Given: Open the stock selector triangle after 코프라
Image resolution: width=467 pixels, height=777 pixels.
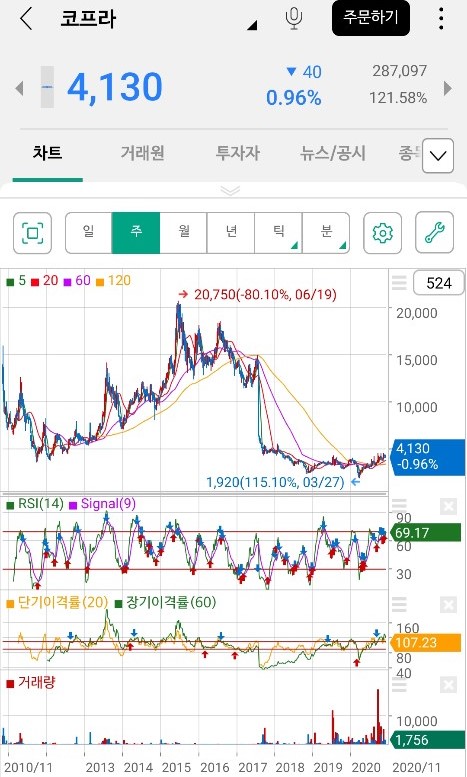Looking at the screenshot, I should 252,25.
